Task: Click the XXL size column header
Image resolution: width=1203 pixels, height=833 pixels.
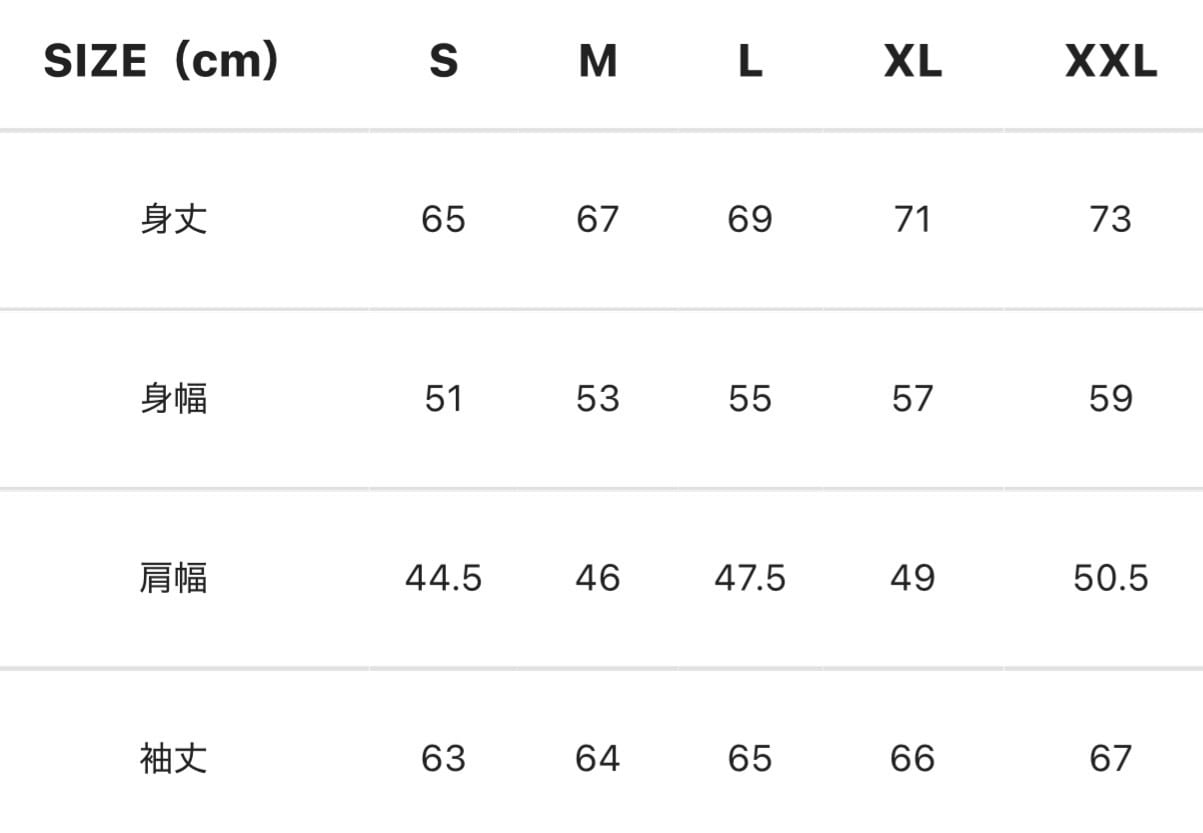Action: 1110,62
